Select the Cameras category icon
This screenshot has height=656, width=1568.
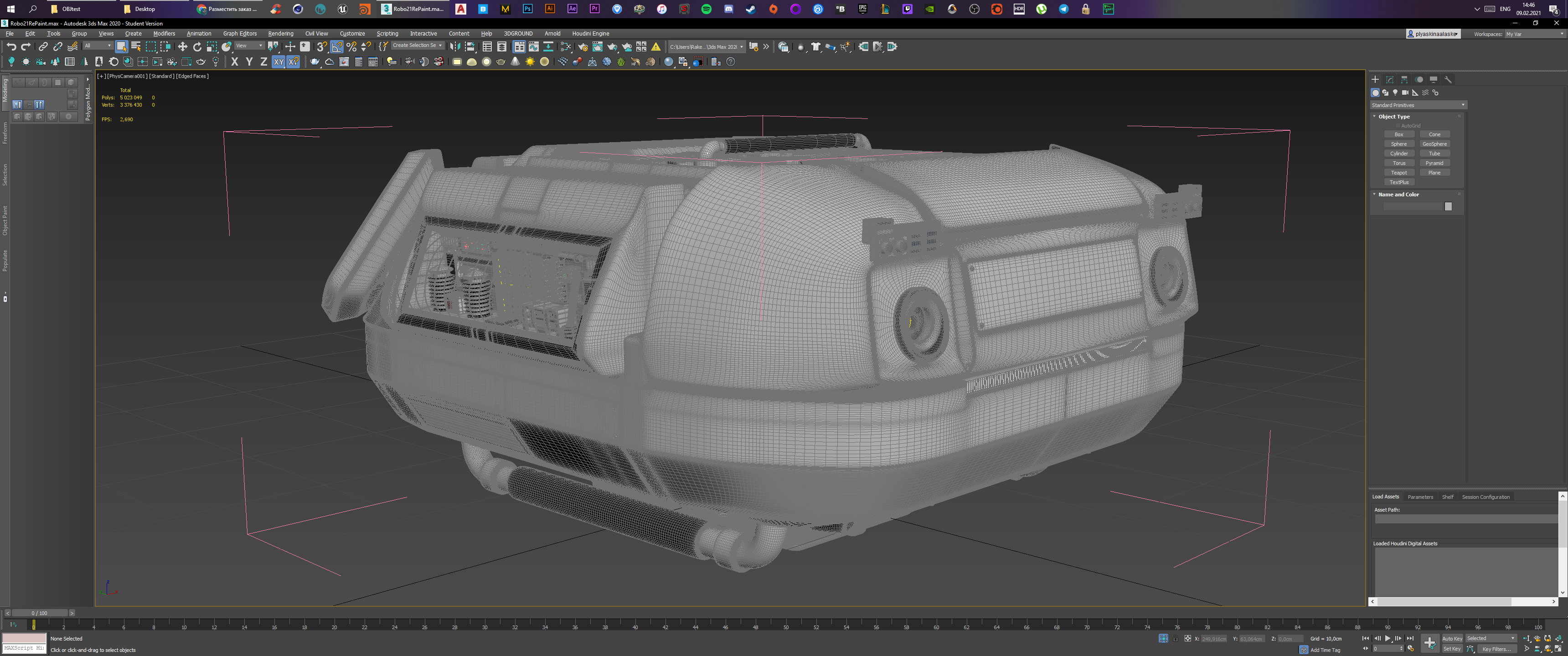(x=1404, y=93)
